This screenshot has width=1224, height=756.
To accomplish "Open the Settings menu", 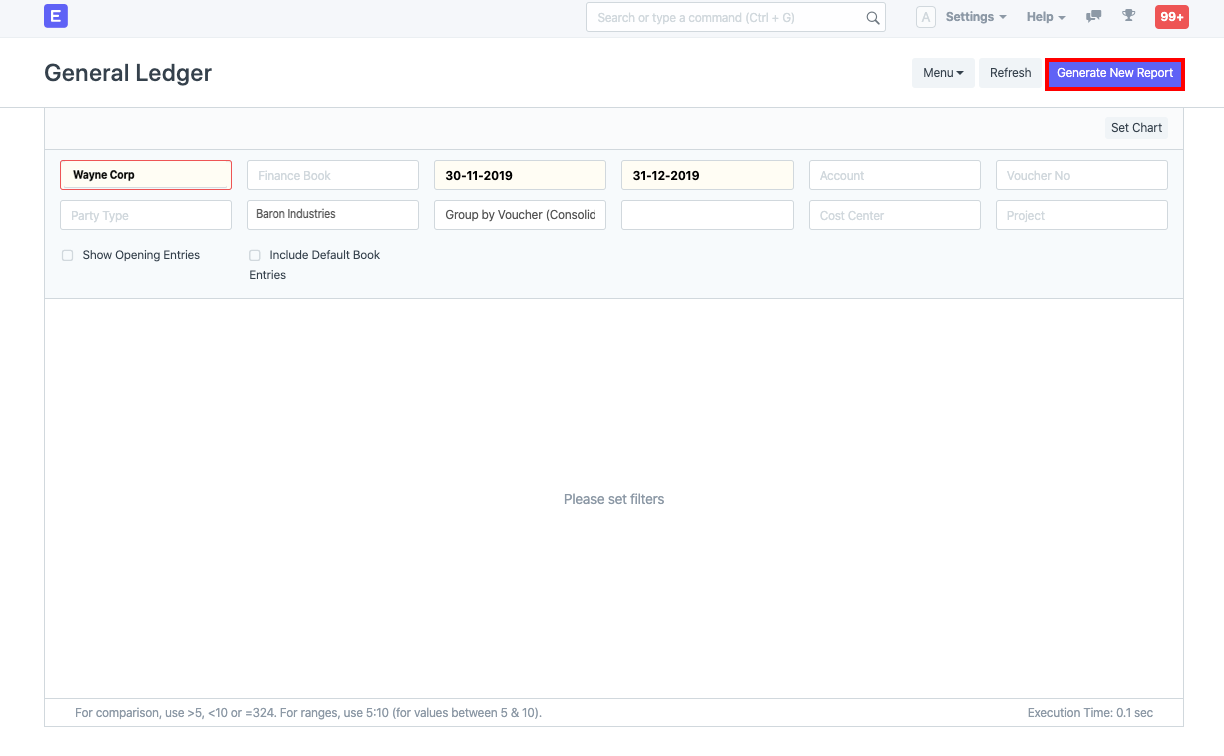I will (973, 16).
